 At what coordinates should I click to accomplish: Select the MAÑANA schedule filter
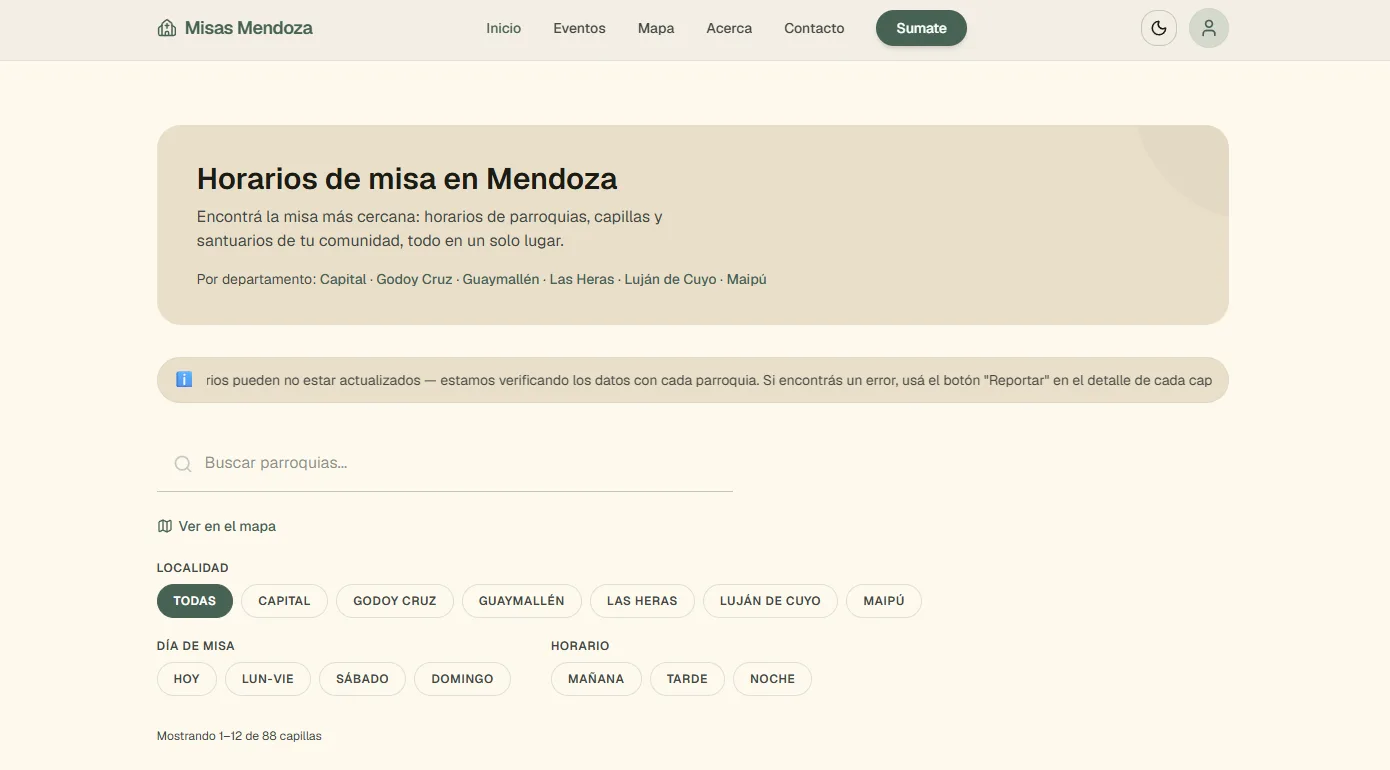pyautogui.click(x=596, y=678)
